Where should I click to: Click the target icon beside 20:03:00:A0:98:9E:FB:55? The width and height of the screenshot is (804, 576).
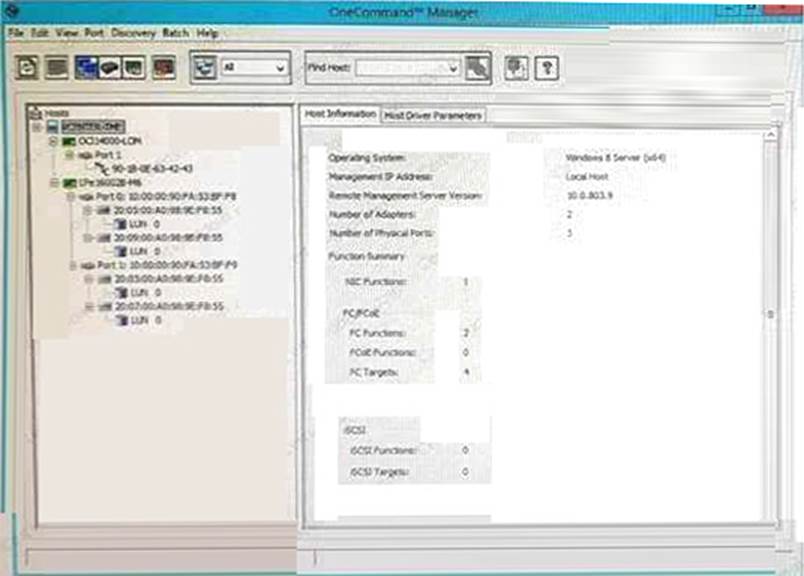pyautogui.click(x=105, y=279)
